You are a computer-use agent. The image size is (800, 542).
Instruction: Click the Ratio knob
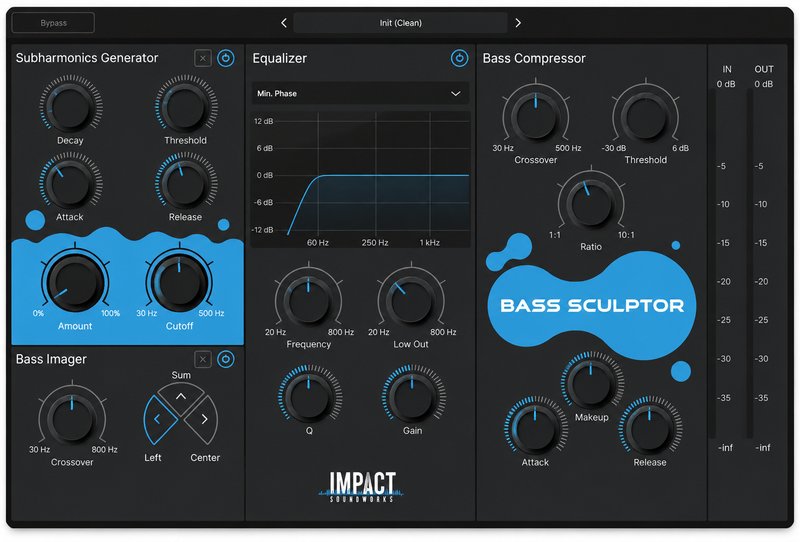pyautogui.click(x=591, y=203)
